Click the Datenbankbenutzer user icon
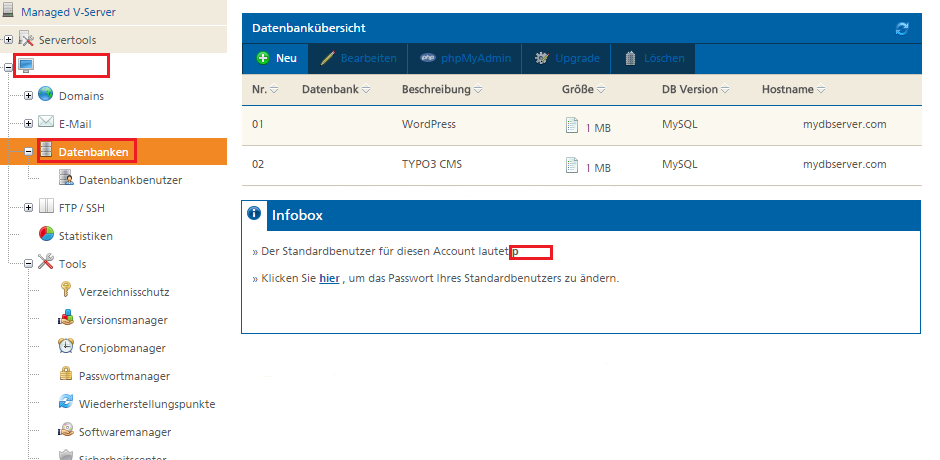 tap(66, 179)
